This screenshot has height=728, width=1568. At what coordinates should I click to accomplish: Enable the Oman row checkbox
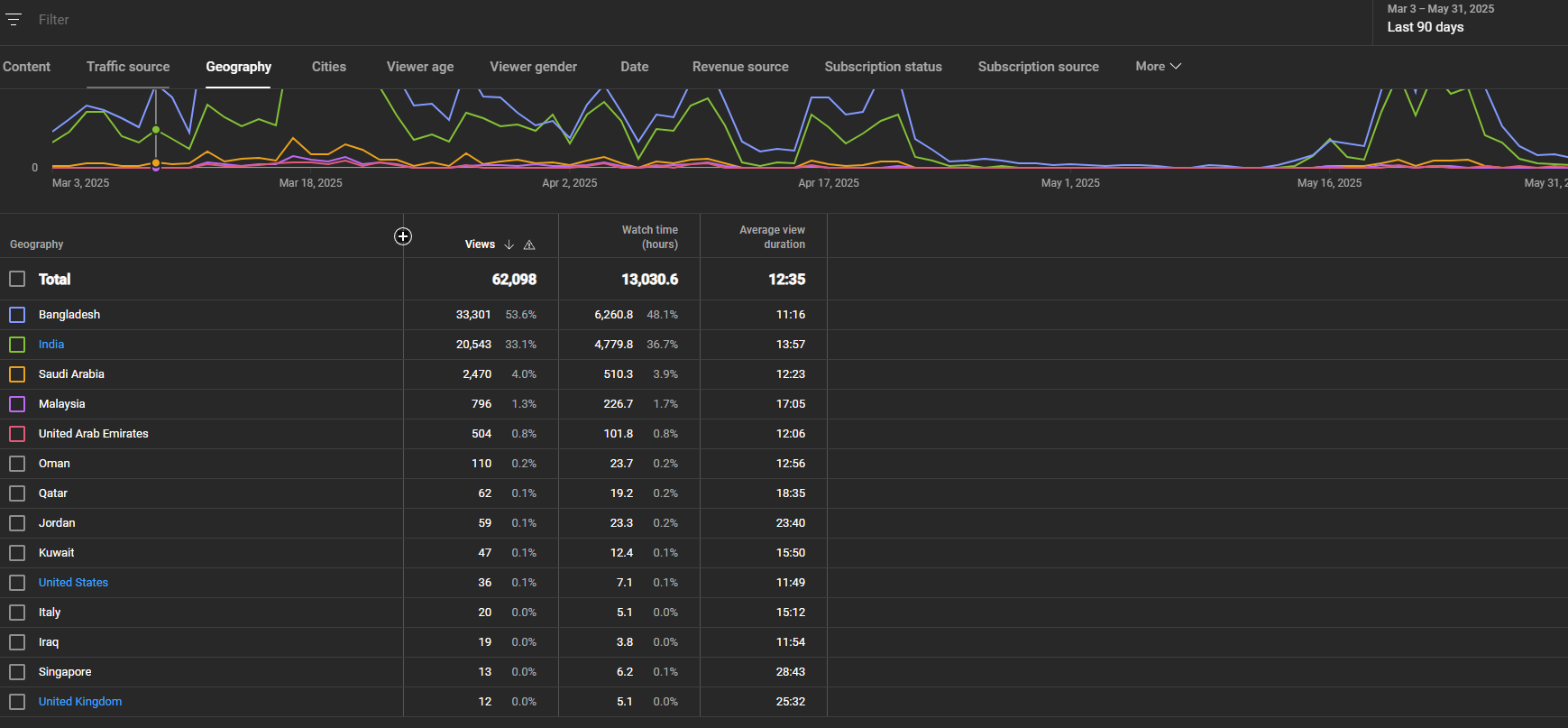point(17,464)
